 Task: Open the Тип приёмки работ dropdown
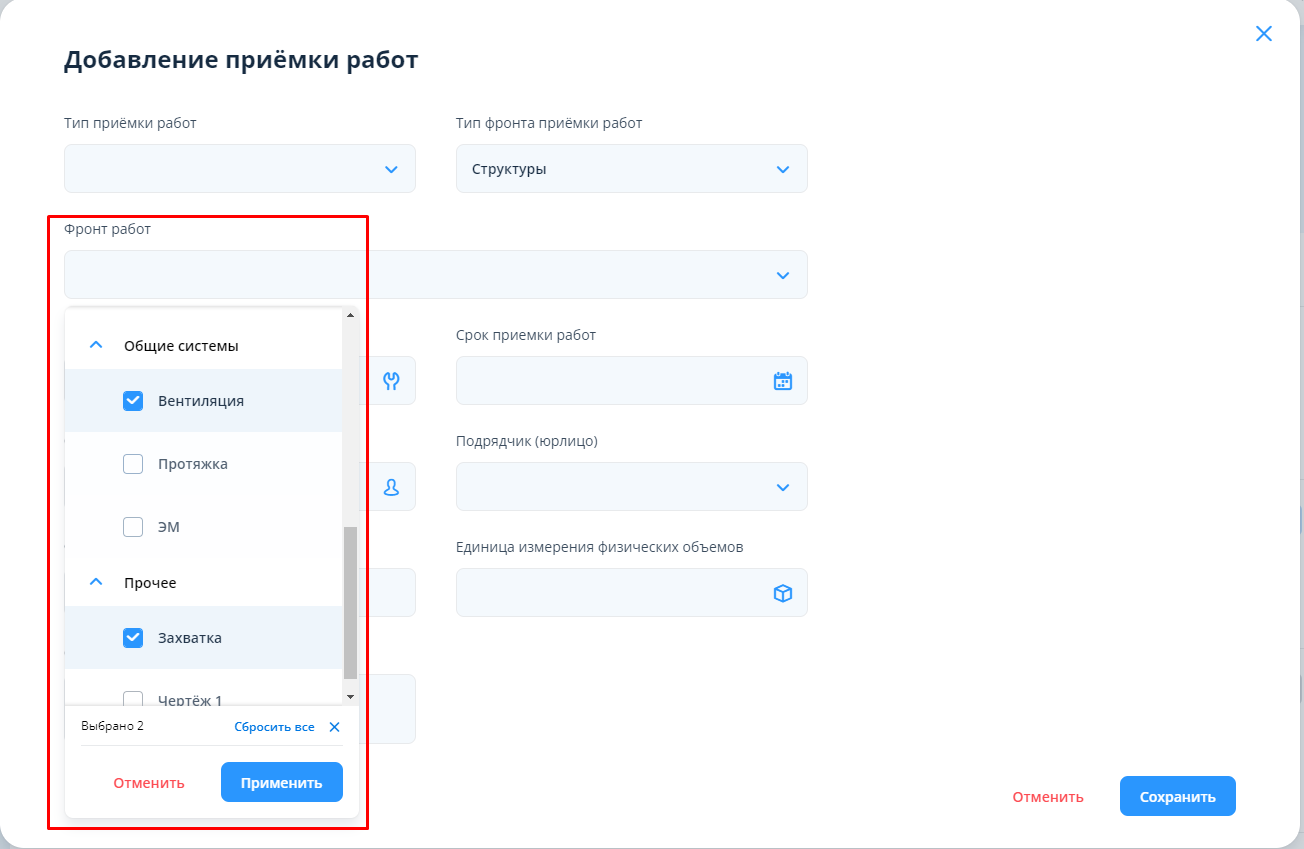240,169
